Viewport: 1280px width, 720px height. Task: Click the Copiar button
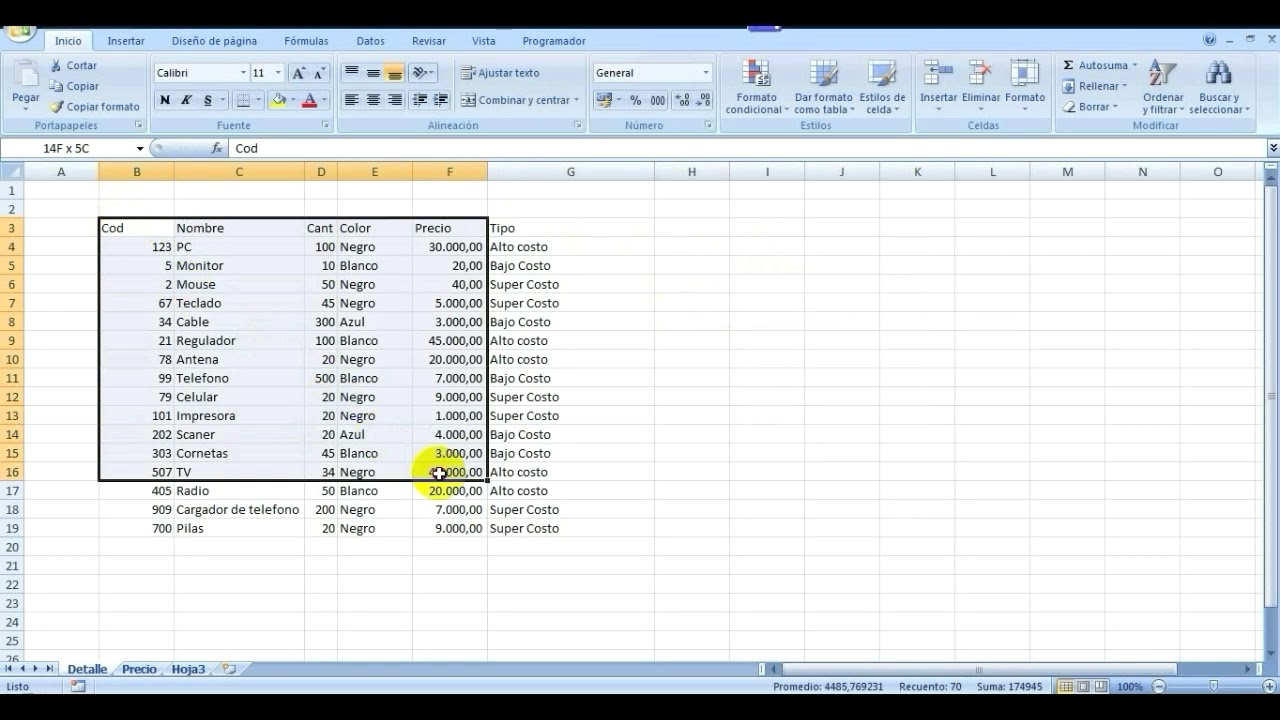(x=74, y=86)
